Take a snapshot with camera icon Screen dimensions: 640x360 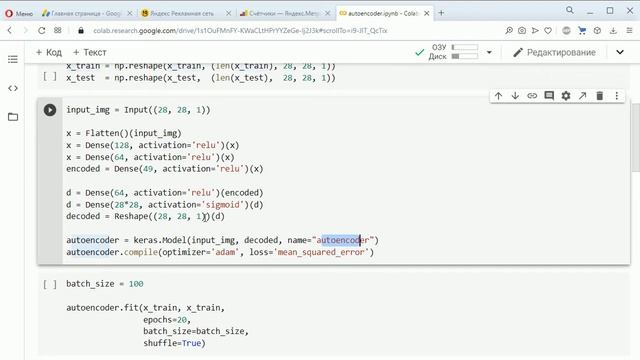522,31
